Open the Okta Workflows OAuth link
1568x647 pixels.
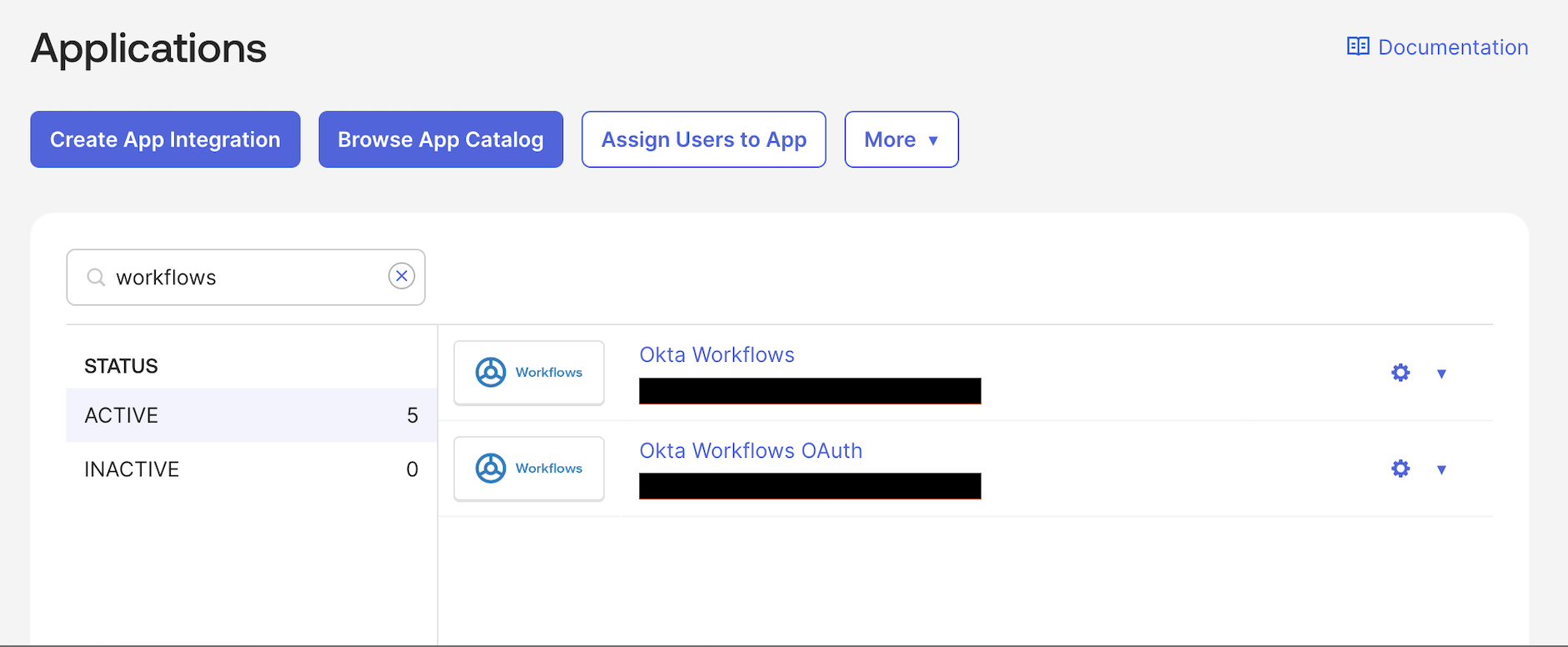(751, 450)
